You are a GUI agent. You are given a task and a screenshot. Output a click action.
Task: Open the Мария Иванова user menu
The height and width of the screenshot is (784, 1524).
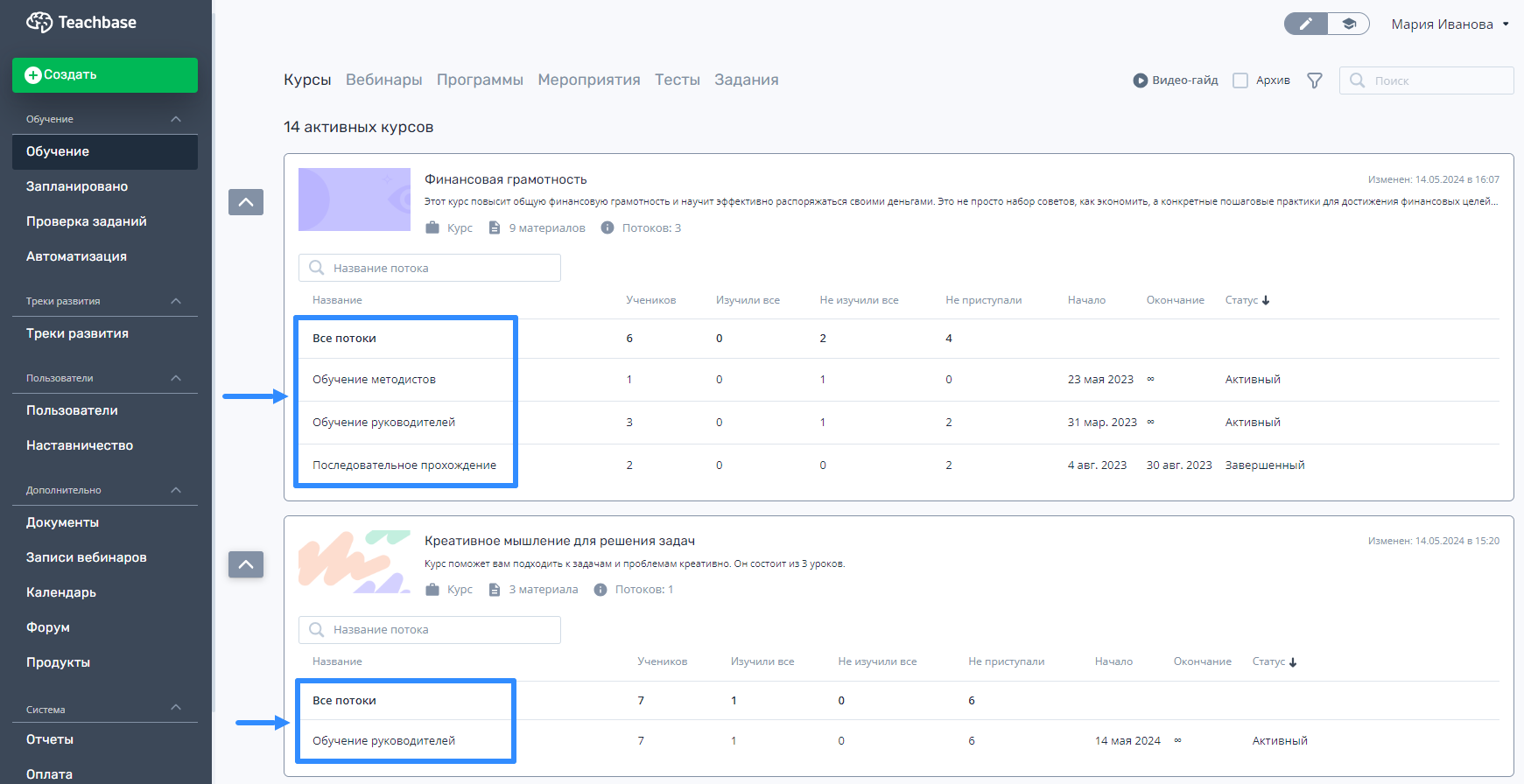point(1450,24)
